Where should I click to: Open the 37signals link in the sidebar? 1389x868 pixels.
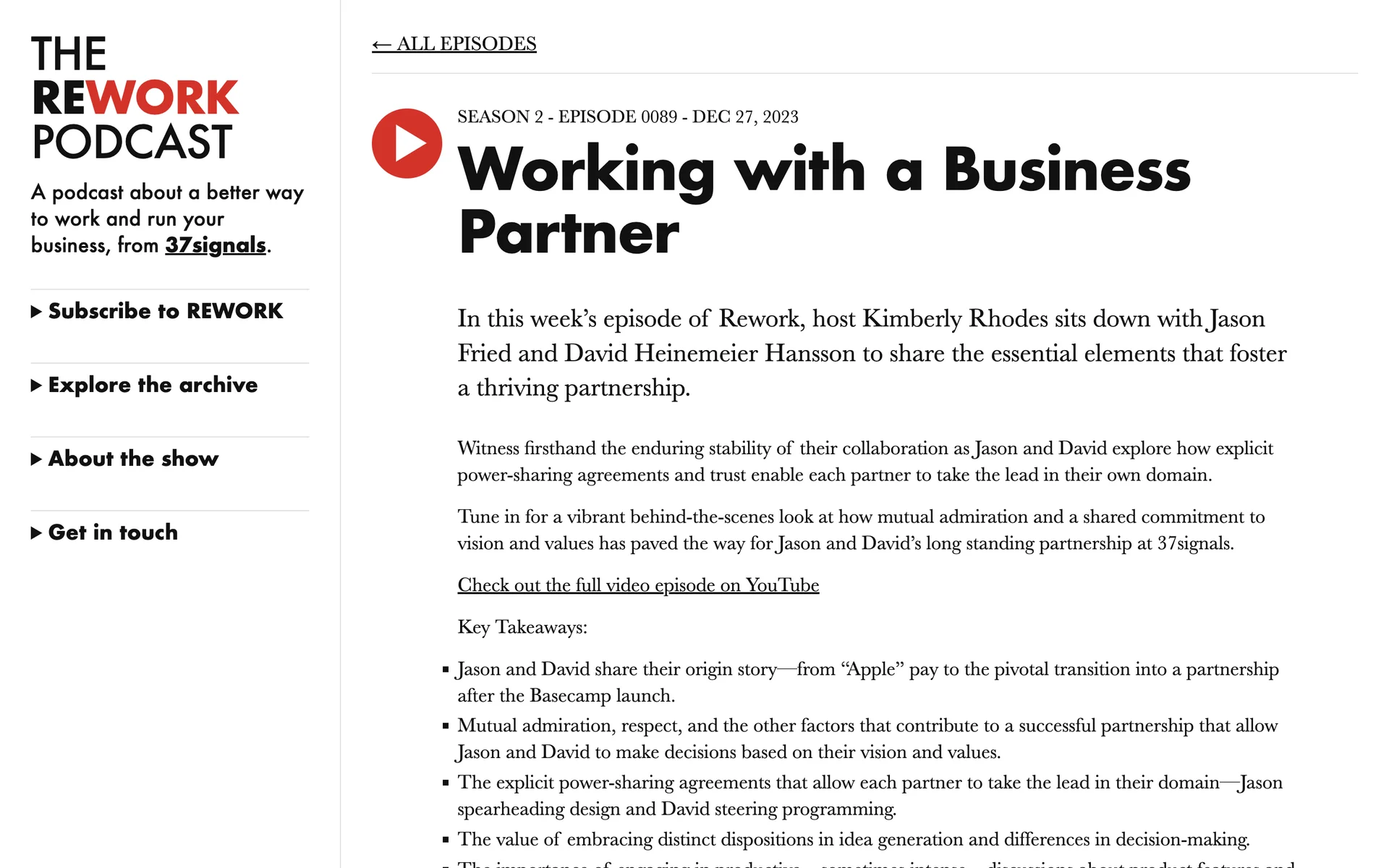point(216,245)
